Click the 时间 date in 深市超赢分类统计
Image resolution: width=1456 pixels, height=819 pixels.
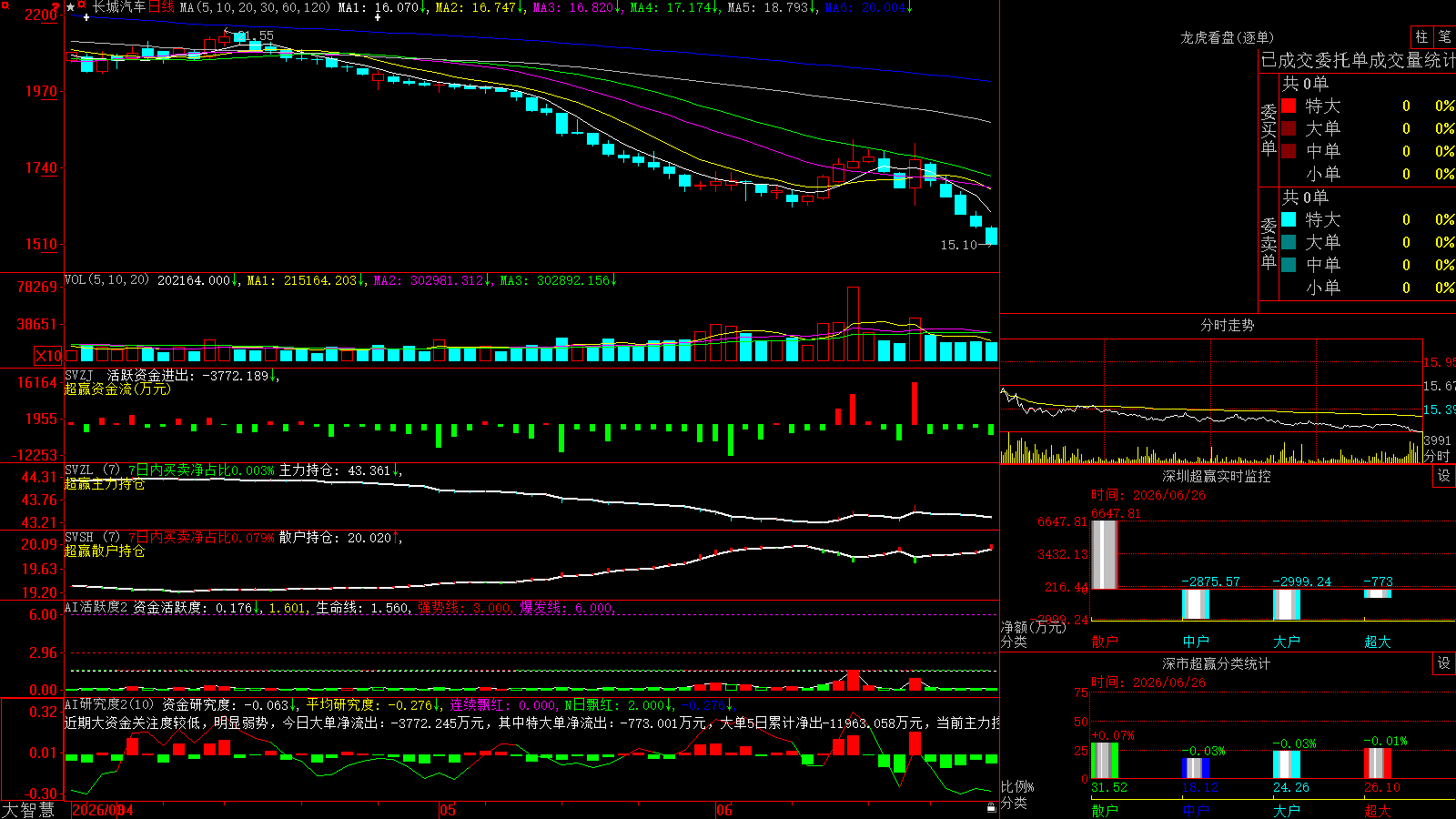click(x=1148, y=682)
